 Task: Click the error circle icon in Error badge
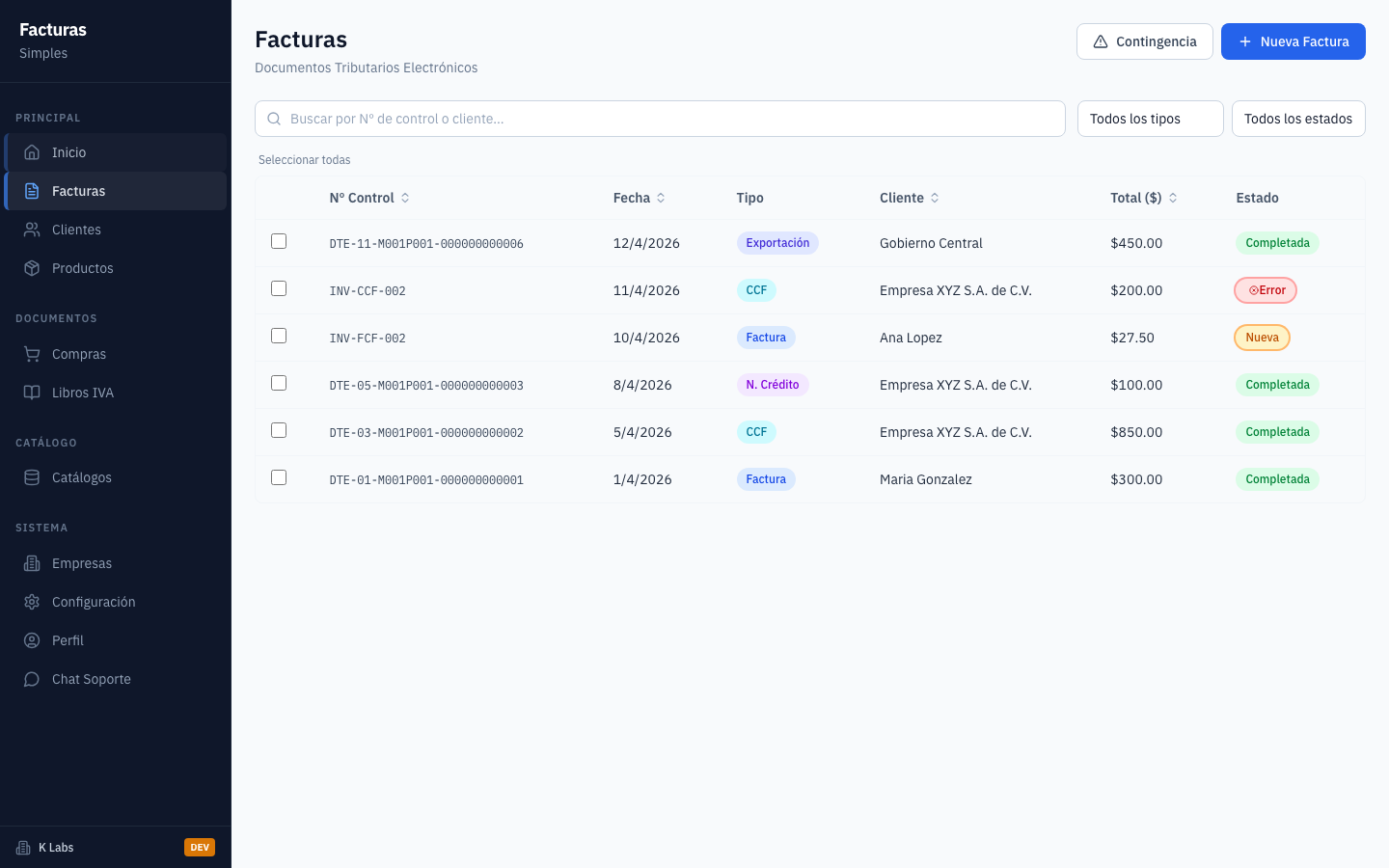(x=1253, y=290)
